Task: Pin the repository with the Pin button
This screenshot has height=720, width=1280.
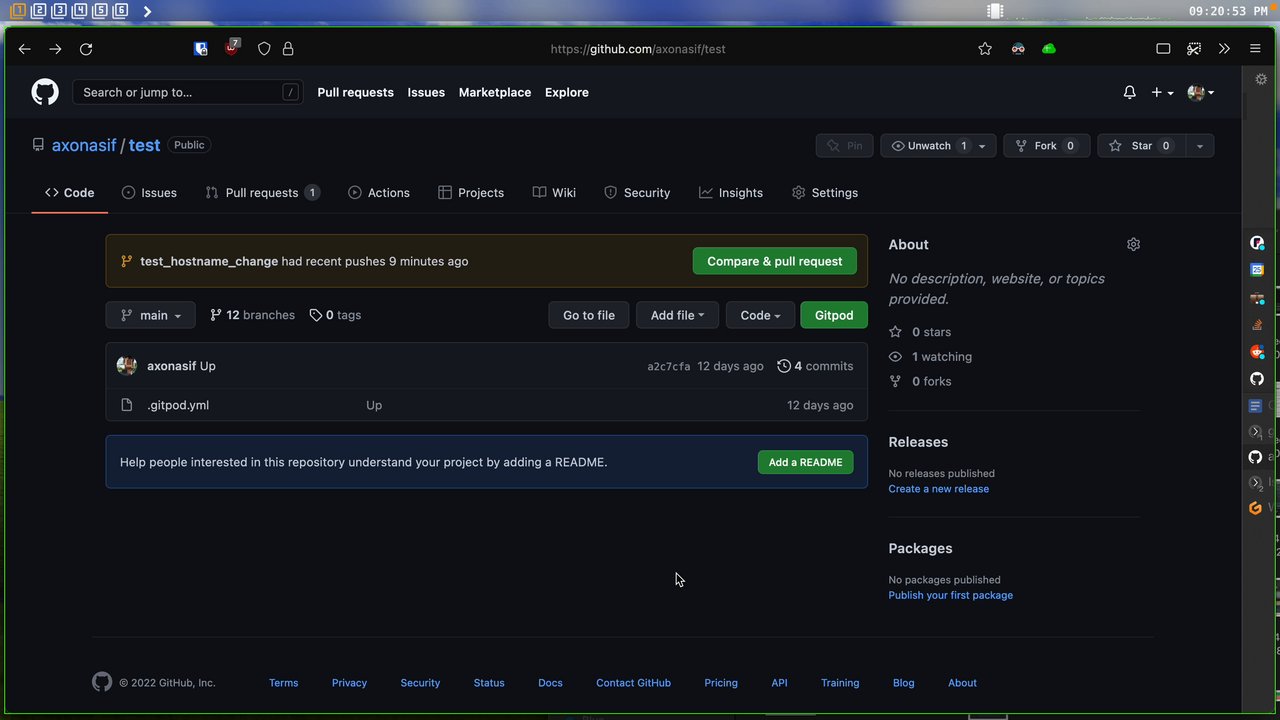Action: click(x=845, y=146)
